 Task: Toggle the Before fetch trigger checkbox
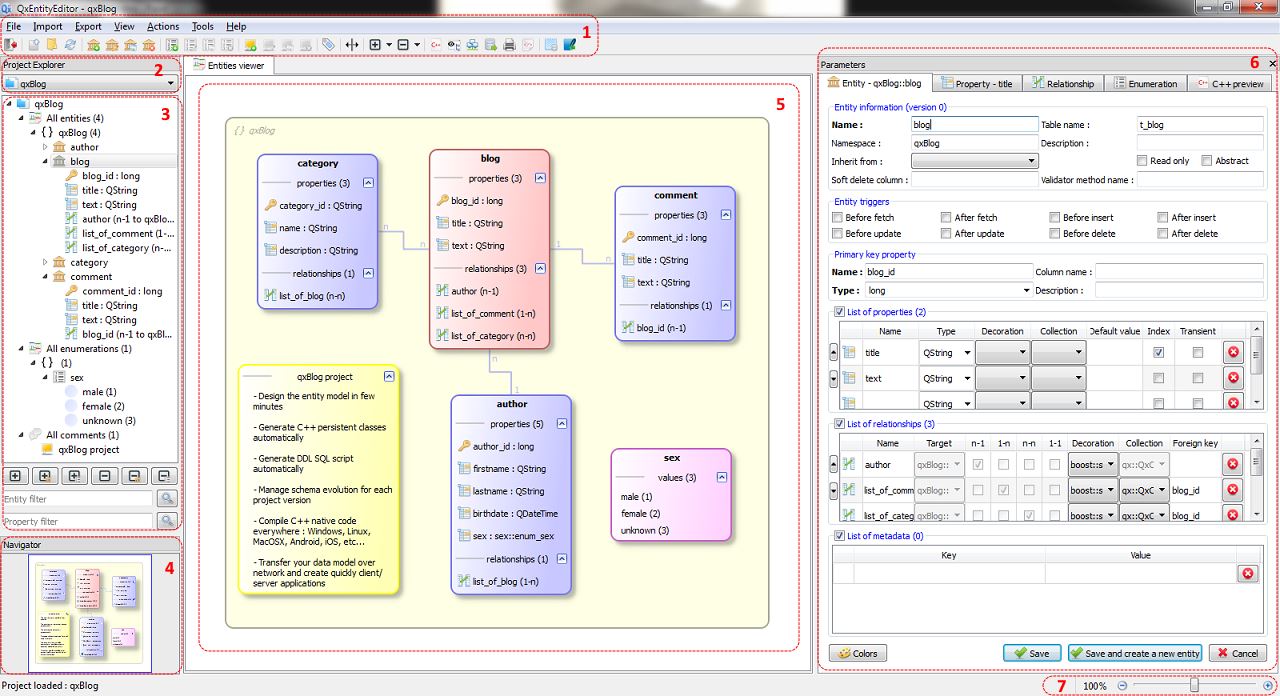coord(837,217)
